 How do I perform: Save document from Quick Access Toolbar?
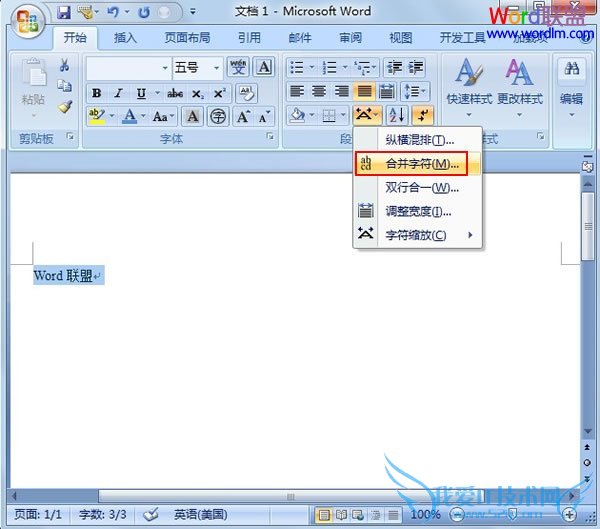[x=64, y=13]
